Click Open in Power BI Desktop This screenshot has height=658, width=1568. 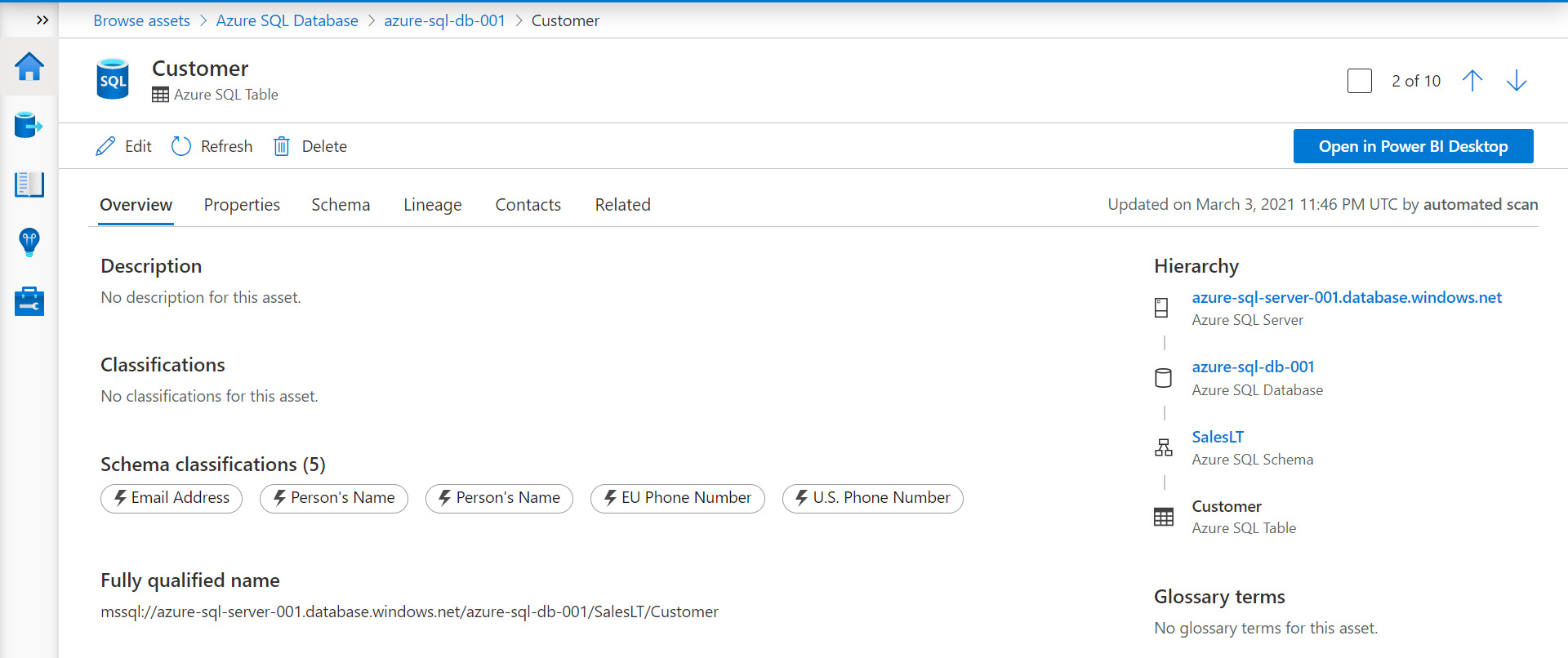[1413, 146]
